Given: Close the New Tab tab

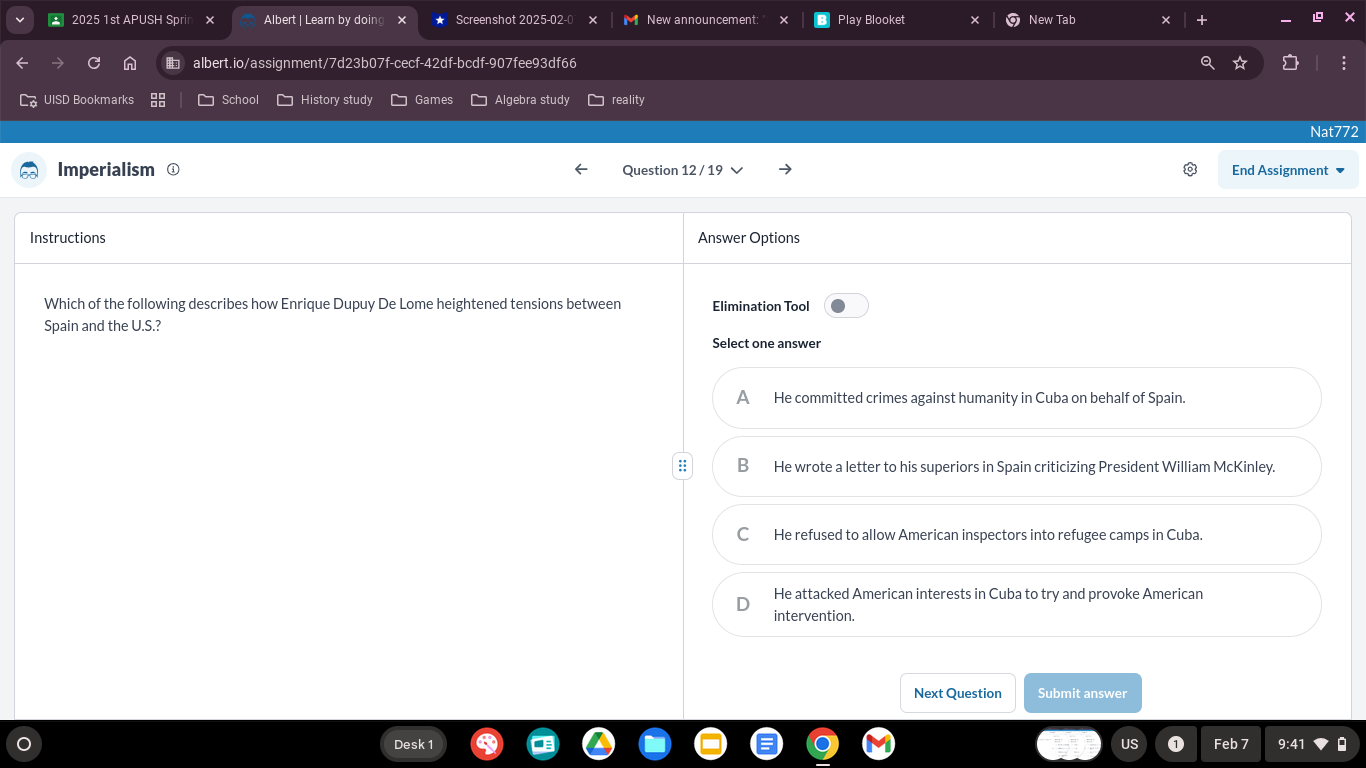Looking at the screenshot, I should 1166,20.
